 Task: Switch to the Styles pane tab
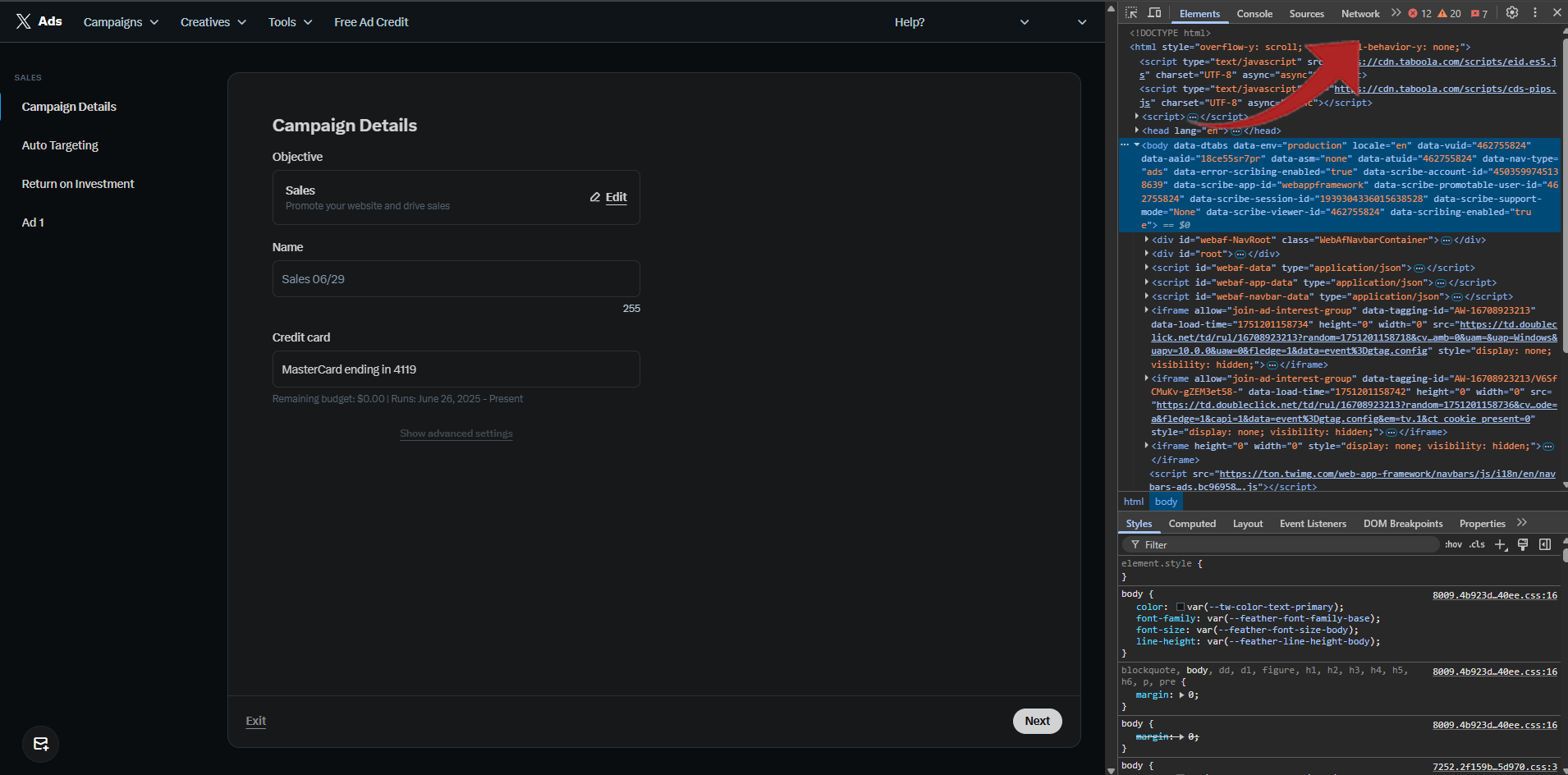tap(1139, 524)
